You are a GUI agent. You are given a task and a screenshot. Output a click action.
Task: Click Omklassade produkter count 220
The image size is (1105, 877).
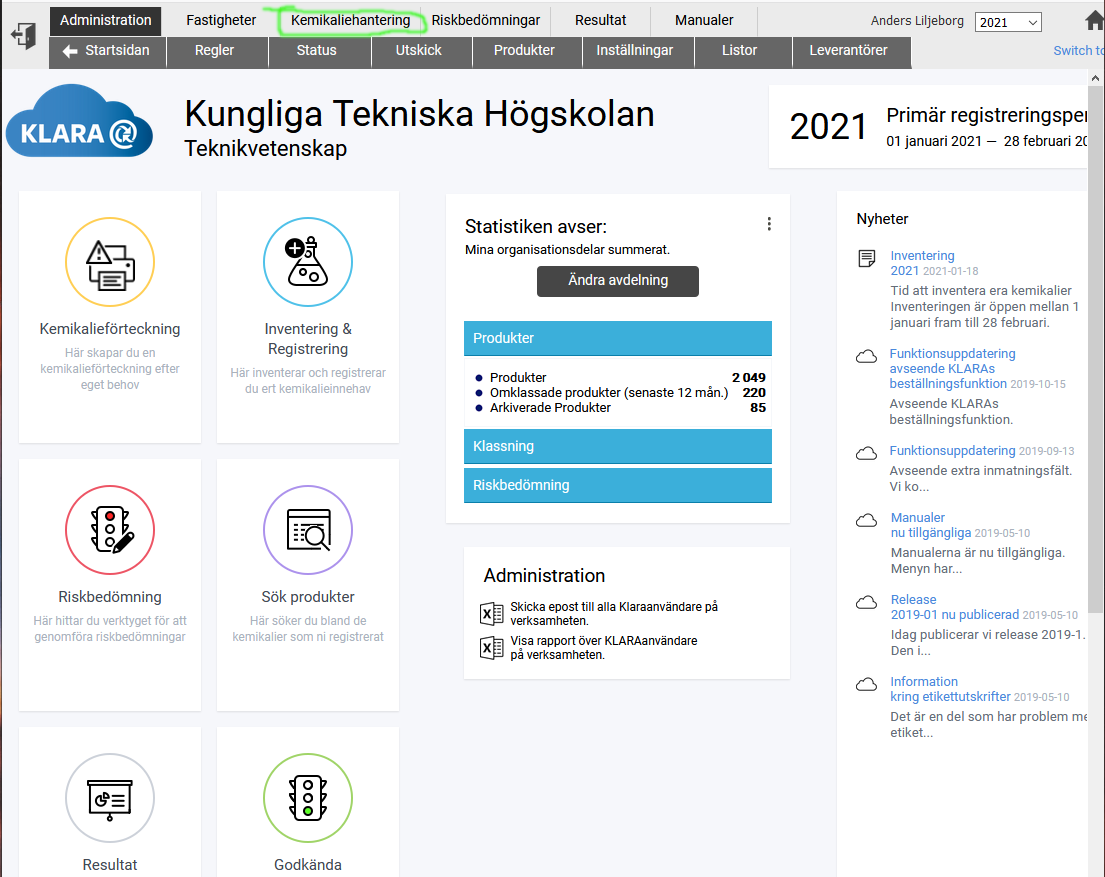(x=754, y=393)
